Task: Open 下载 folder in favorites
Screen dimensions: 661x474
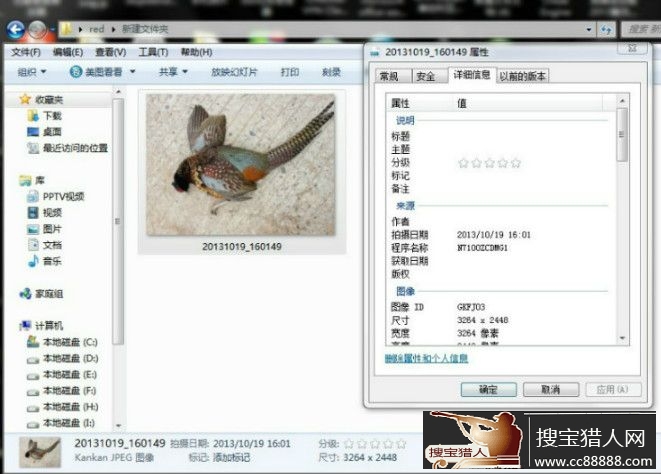Action: point(45,116)
